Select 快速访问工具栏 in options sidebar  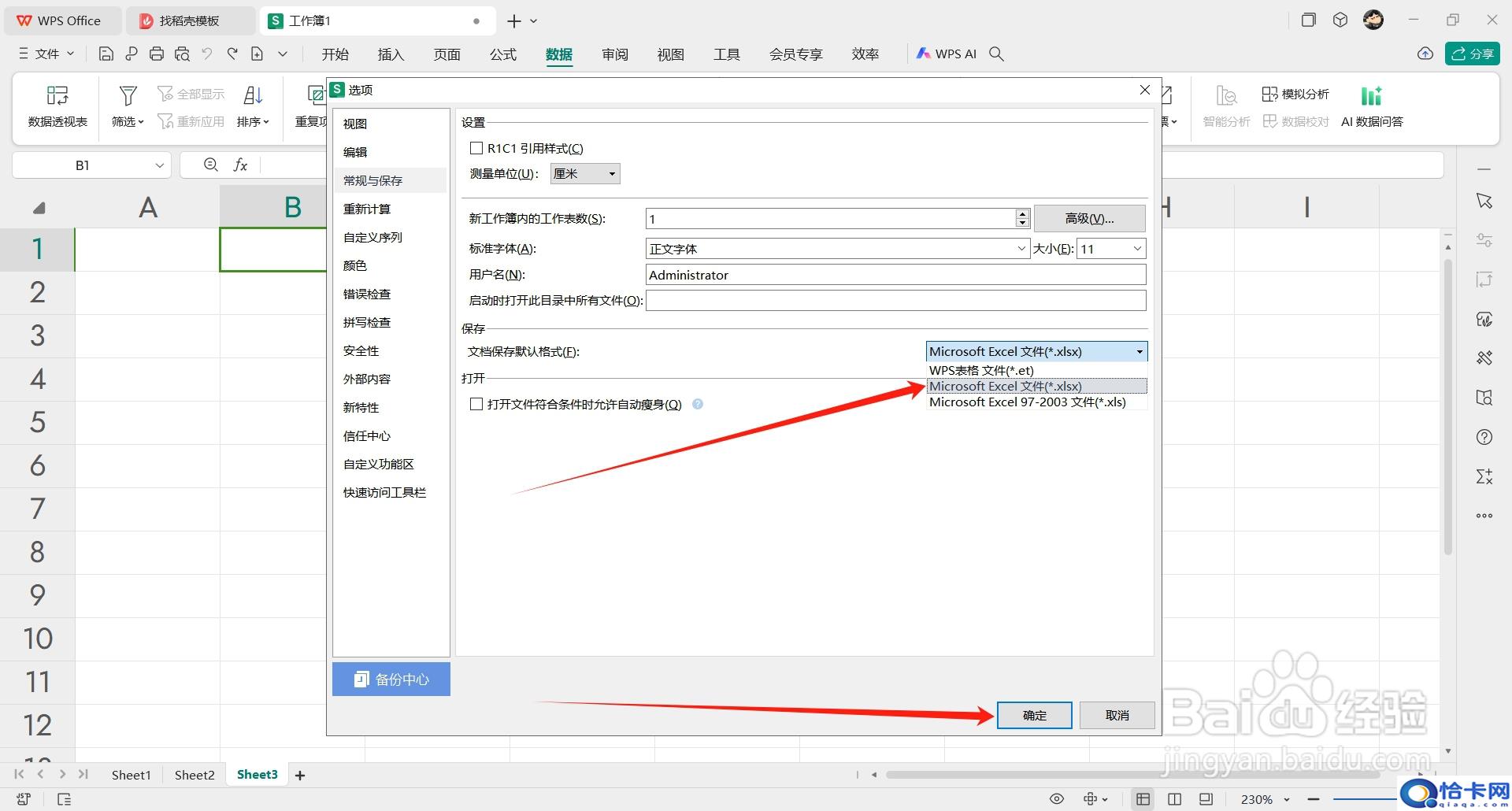(x=391, y=492)
